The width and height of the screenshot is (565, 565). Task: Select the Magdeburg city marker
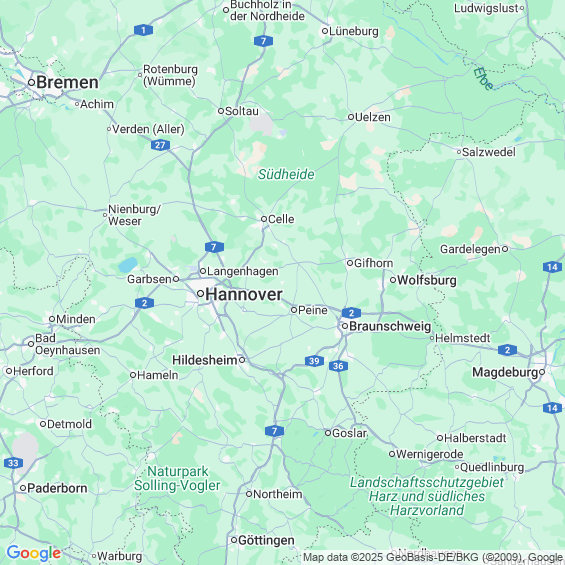[542, 372]
